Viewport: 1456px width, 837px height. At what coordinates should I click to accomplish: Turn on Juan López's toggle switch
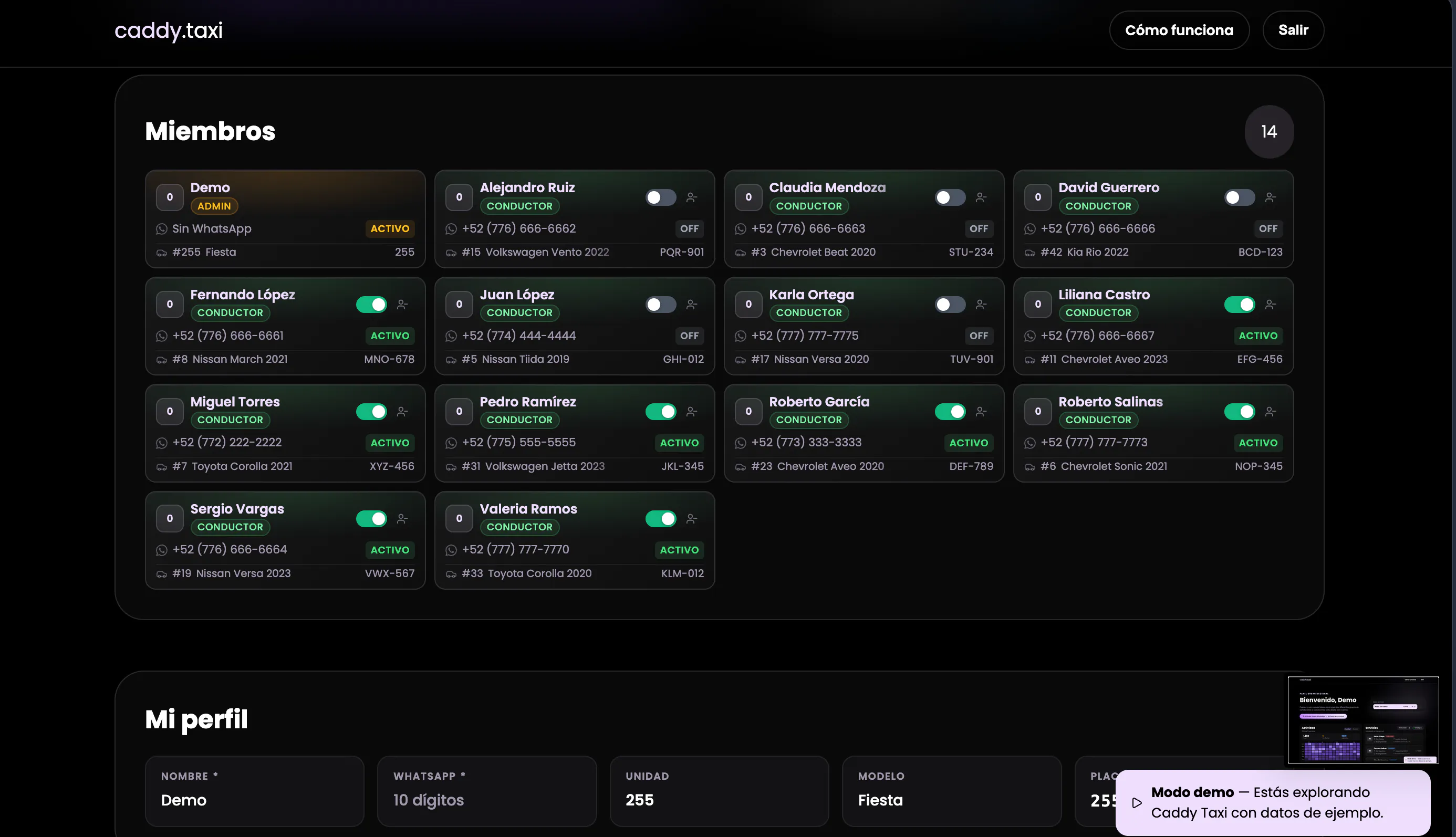[661, 304]
